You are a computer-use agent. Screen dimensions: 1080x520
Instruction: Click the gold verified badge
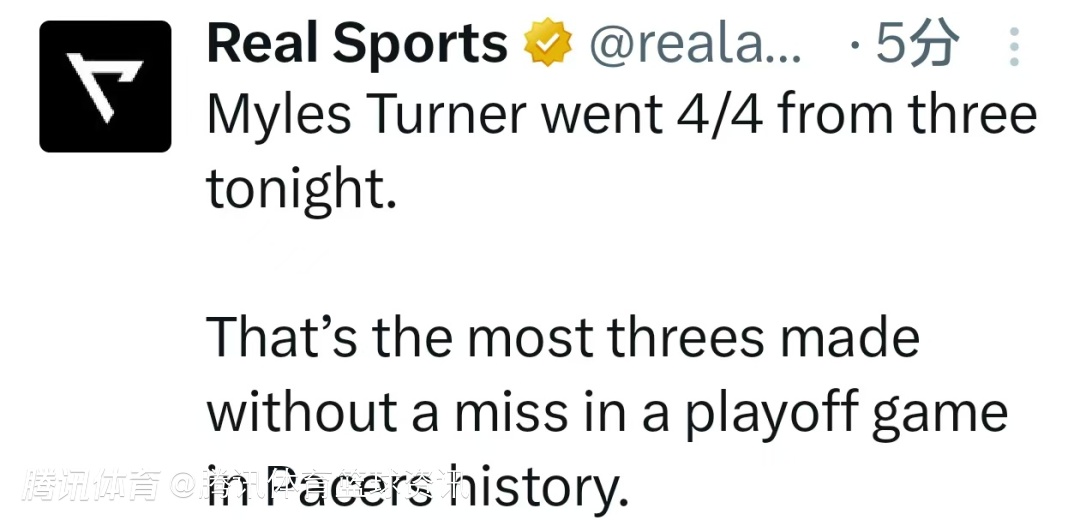[548, 43]
